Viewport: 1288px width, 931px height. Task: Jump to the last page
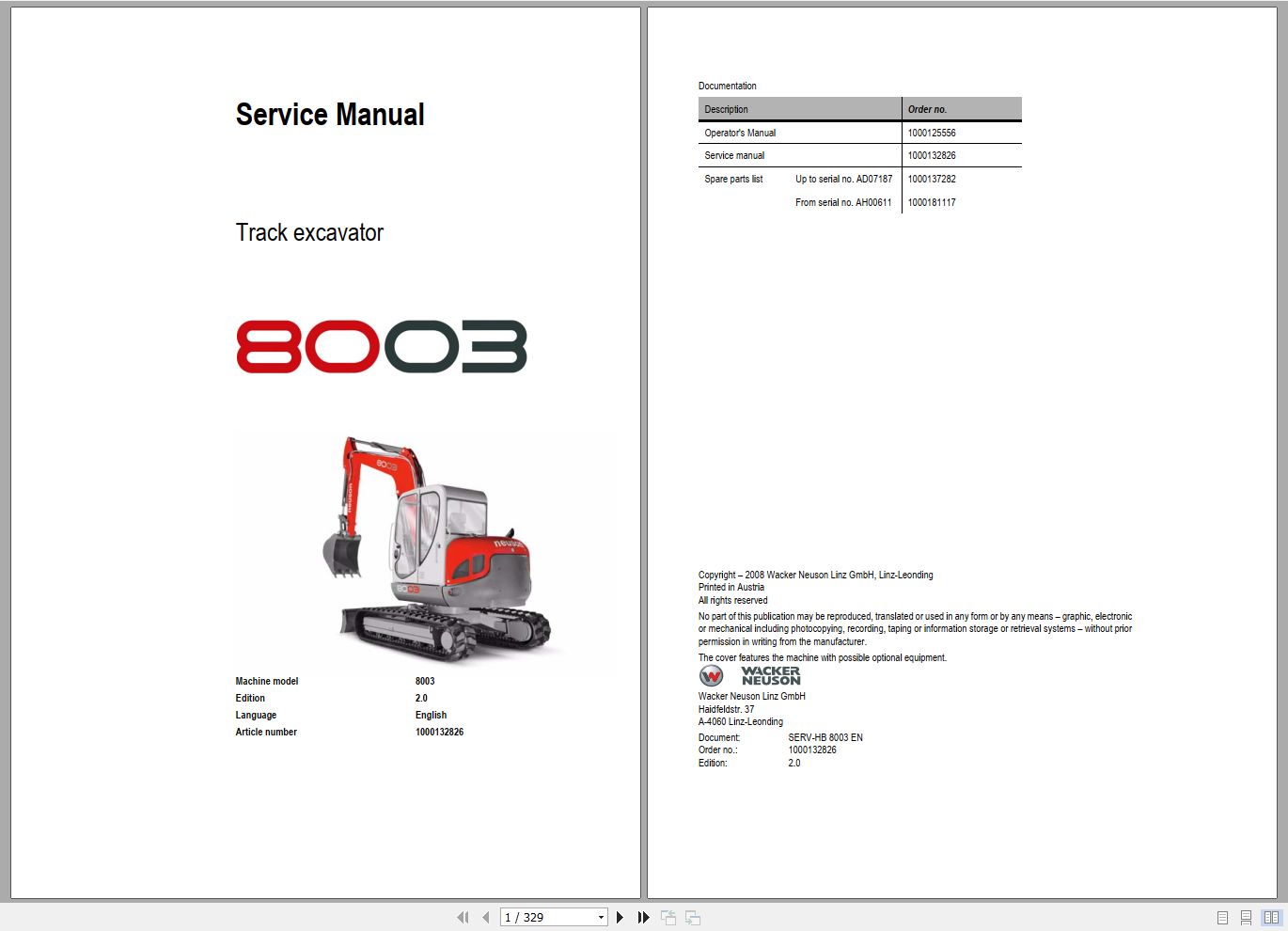click(643, 917)
